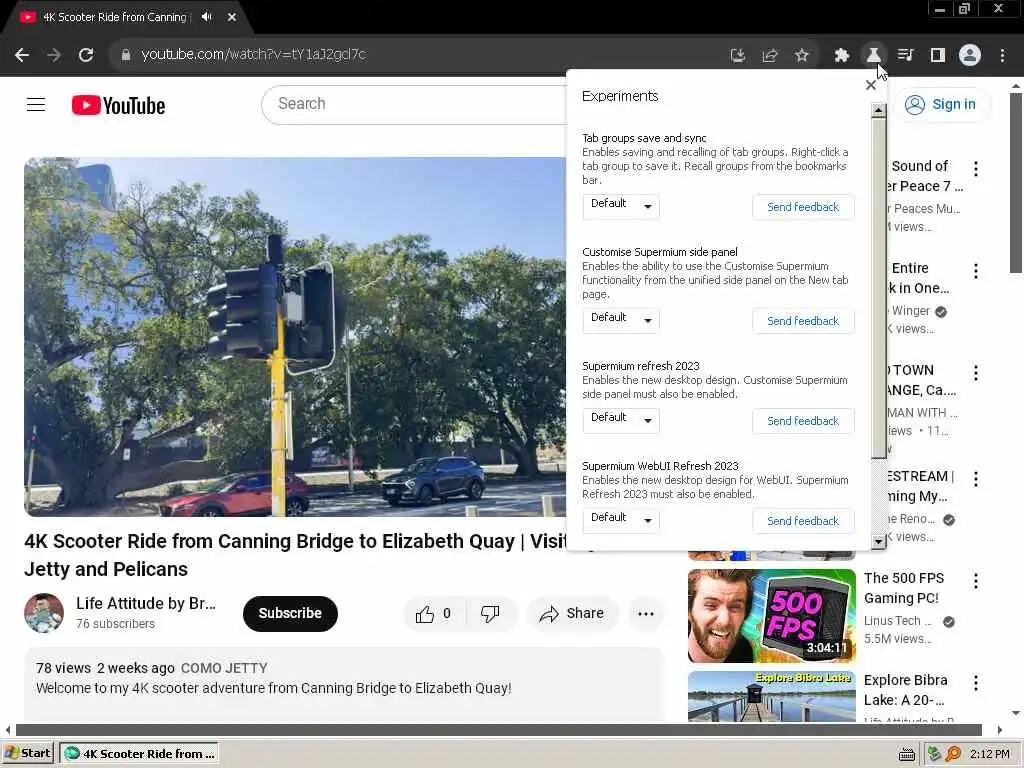Close the Experiments popup
The height and width of the screenshot is (768, 1024).
(x=871, y=85)
